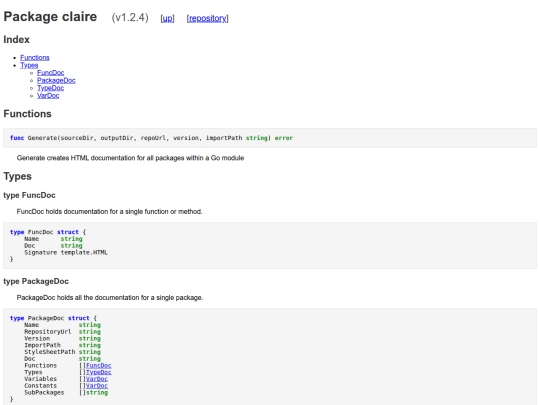Click the 'error' return type
This screenshot has width=540, height=405.
pyautogui.click(x=284, y=138)
